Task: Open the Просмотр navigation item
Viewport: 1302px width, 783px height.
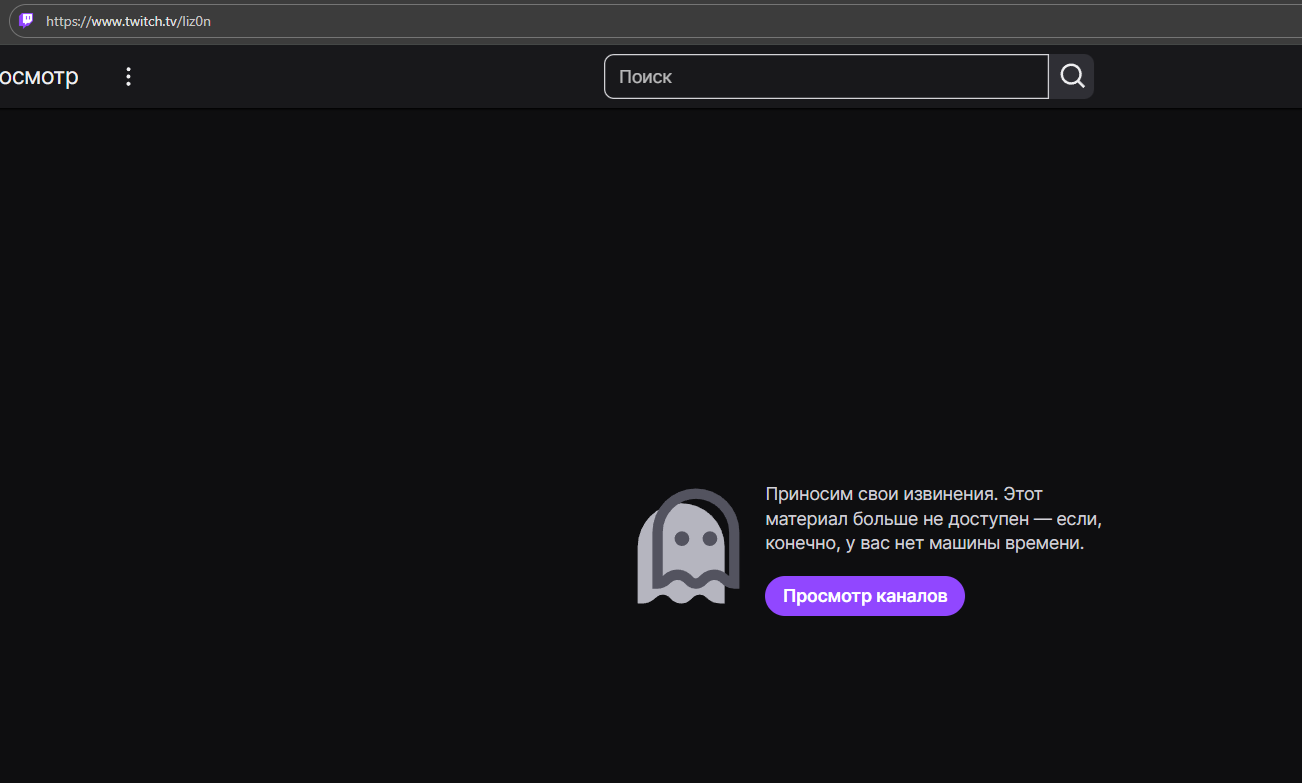Action: (39, 77)
